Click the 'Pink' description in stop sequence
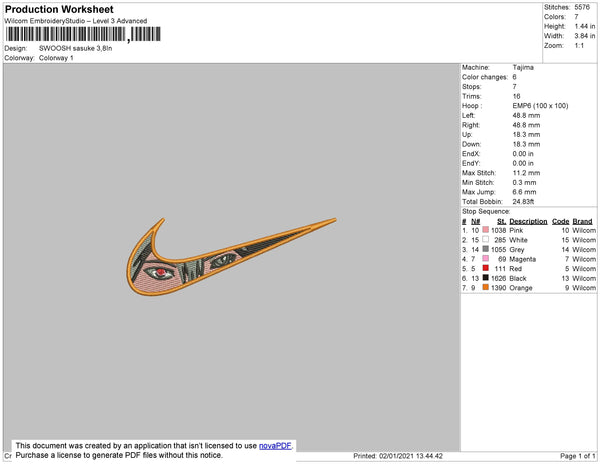The width and height of the screenshot is (600, 464). tap(516, 230)
